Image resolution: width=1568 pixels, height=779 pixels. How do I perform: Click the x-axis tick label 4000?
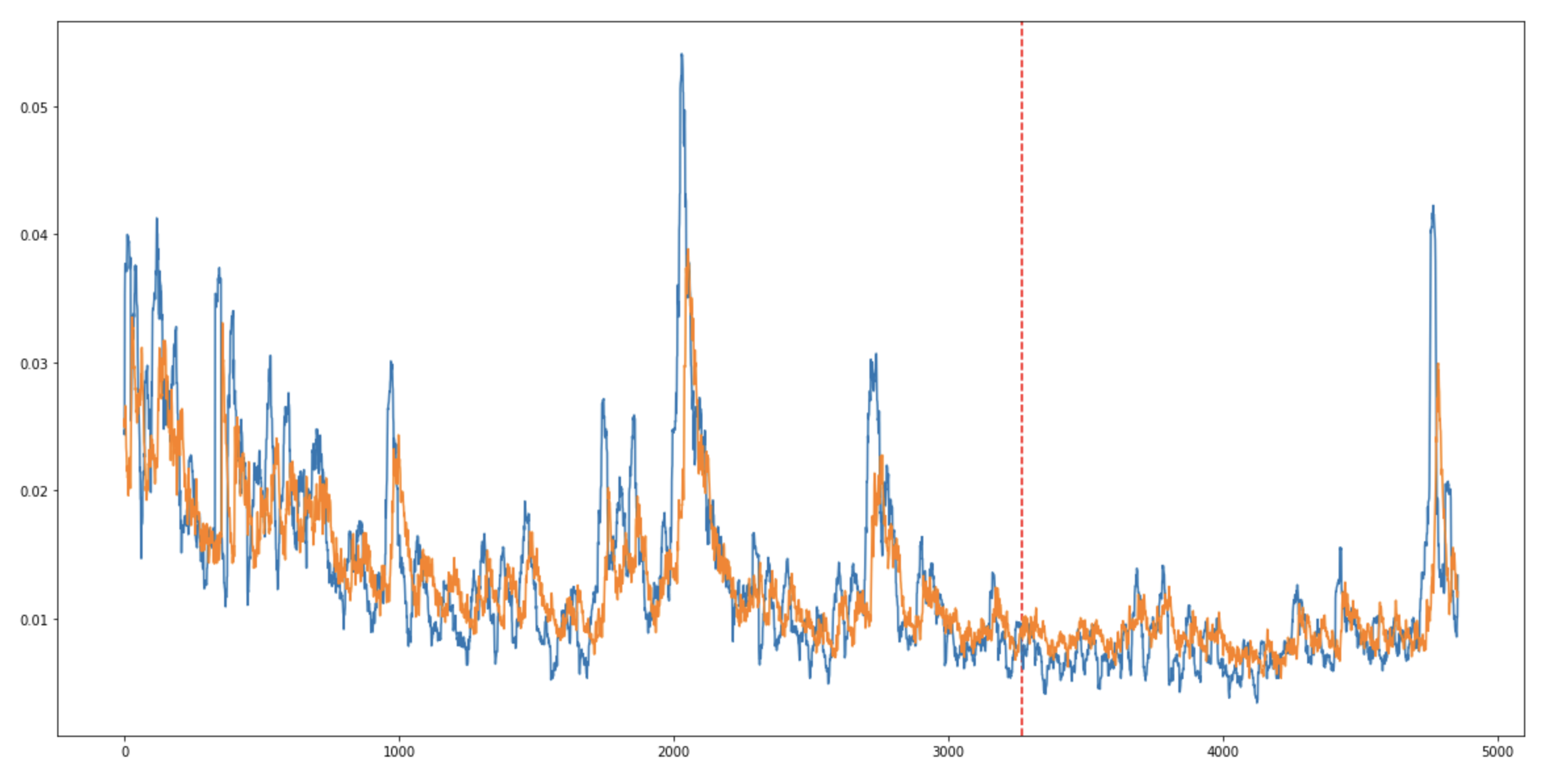(1223, 752)
